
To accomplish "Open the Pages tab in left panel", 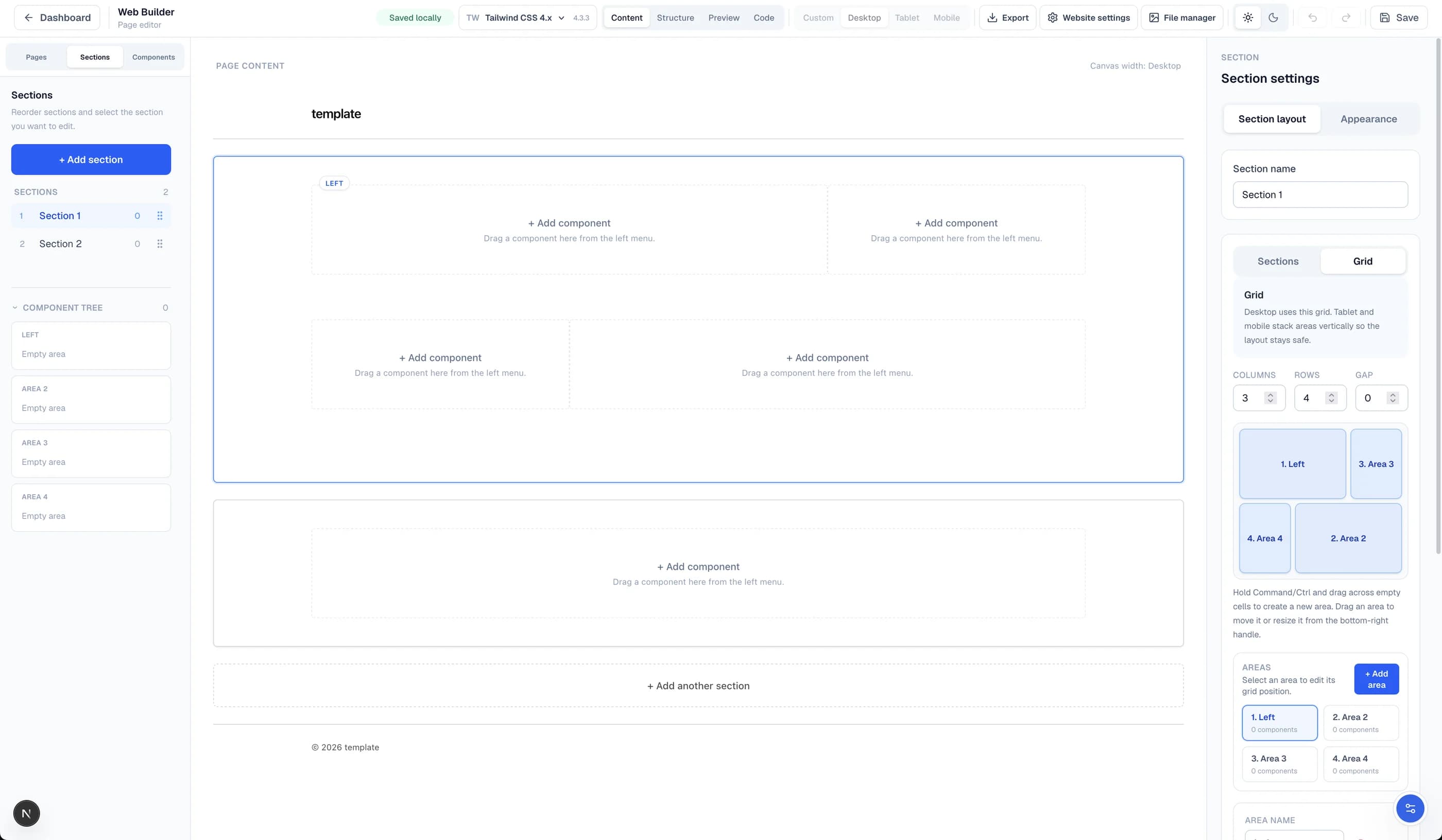I will [x=36, y=57].
